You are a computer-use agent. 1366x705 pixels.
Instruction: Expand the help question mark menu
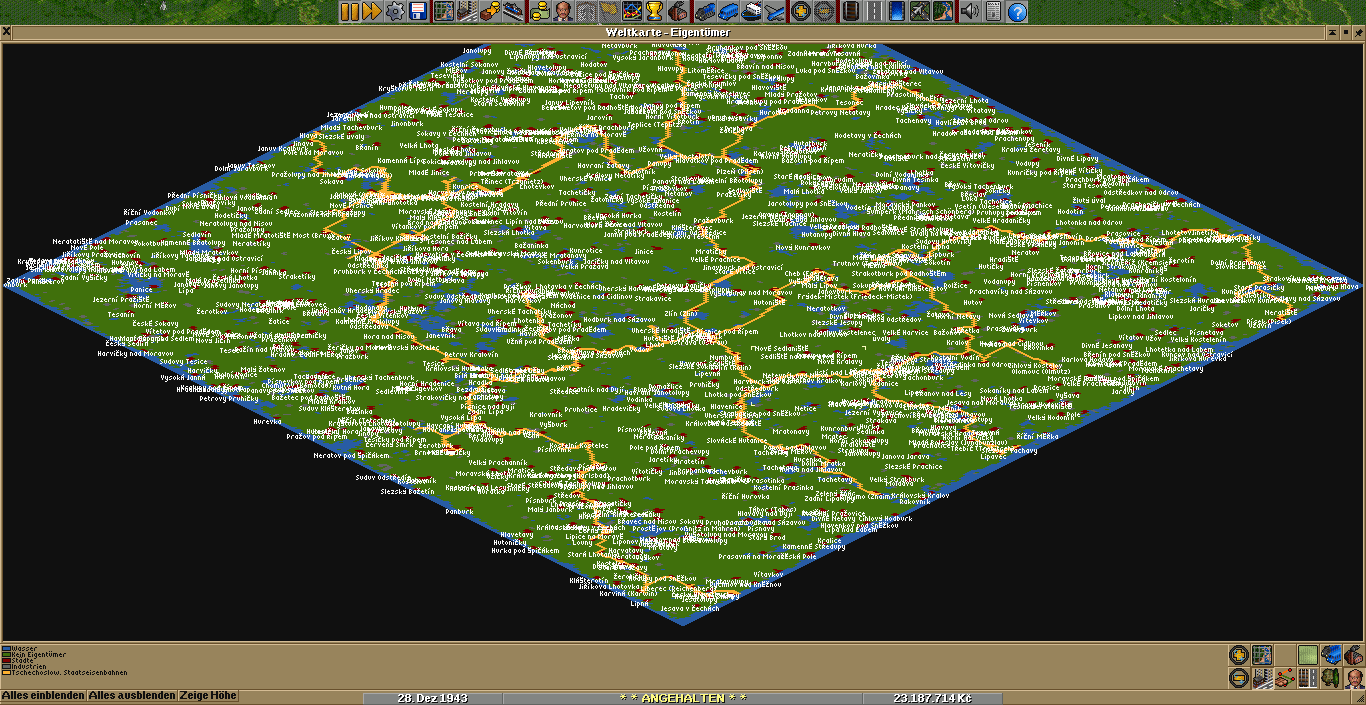click(x=1017, y=12)
